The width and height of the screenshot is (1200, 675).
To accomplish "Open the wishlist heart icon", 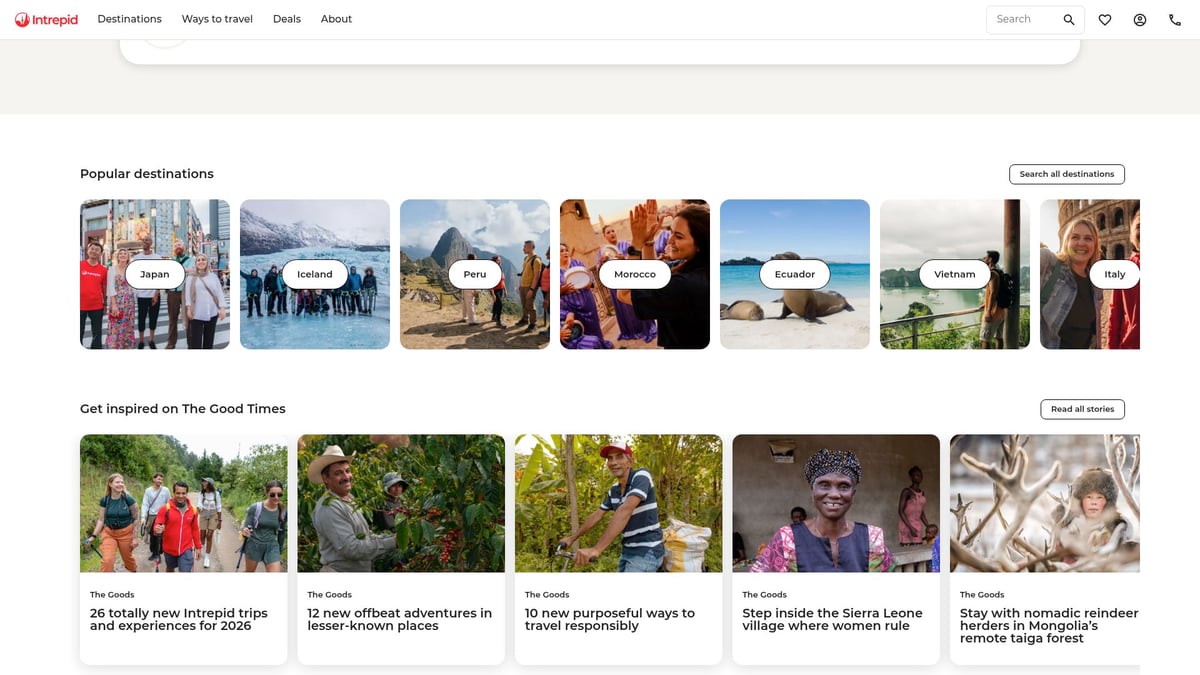I will pos(1105,20).
